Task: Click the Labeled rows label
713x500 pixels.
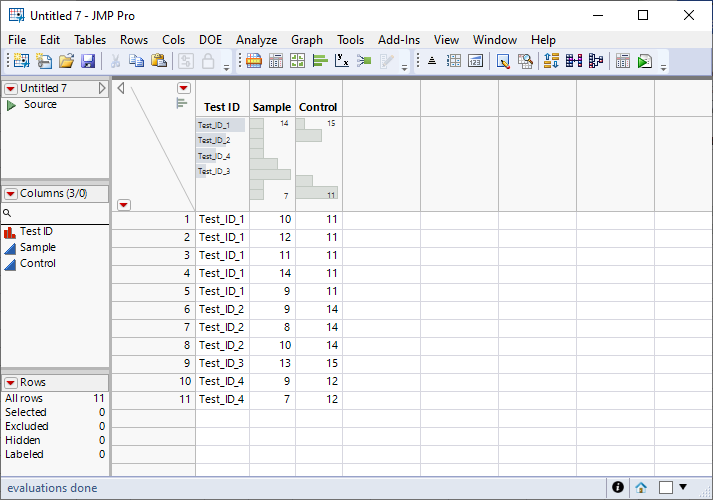Action: click(x=25, y=455)
